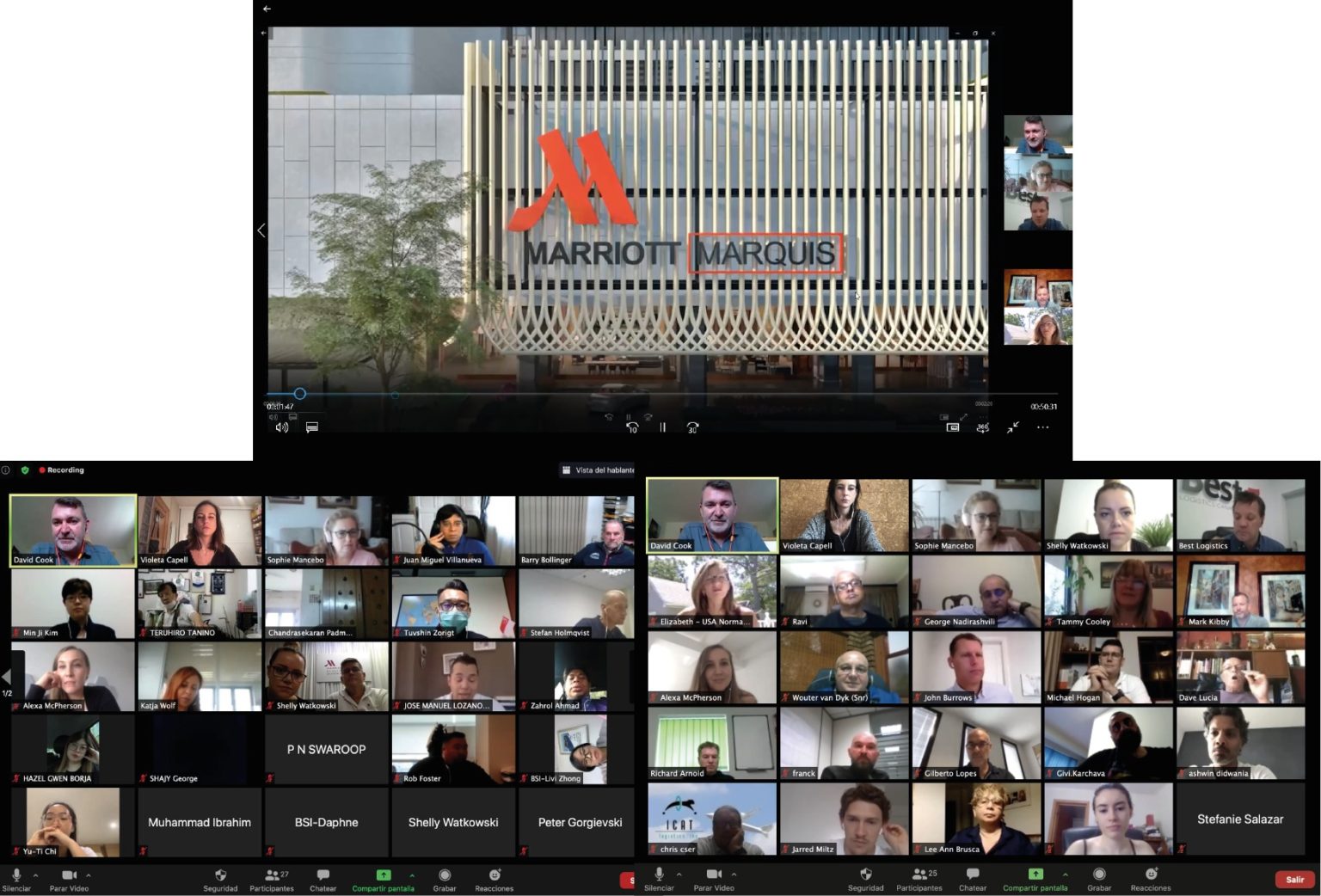The width and height of the screenshot is (1321, 896).
Task: Select Violeta Capell tile in right gallery
Action: coord(844,515)
